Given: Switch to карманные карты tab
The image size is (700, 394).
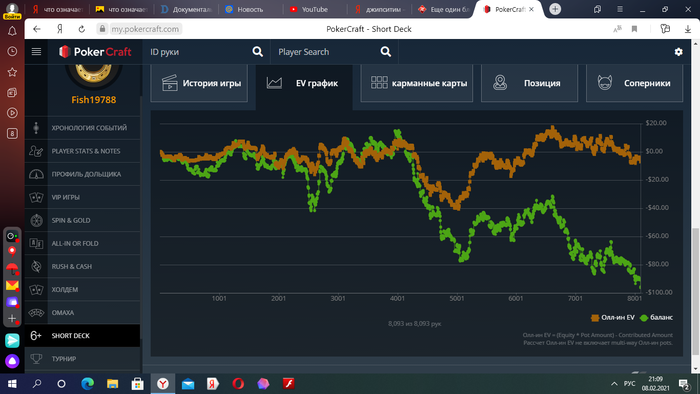Looking at the screenshot, I should pyautogui.click(x=417, y=83).
